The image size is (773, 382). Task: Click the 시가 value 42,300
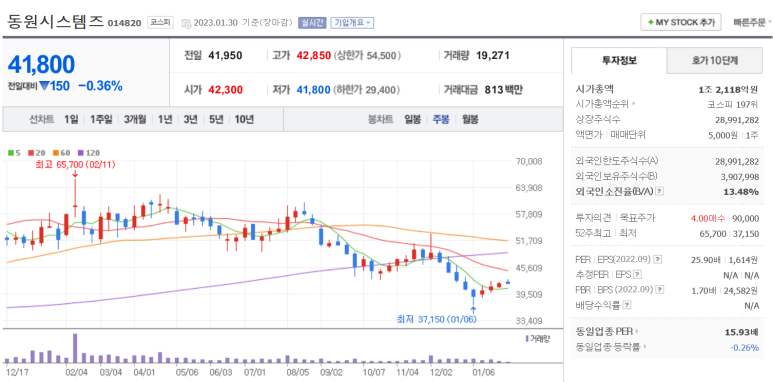click(225, 90)
